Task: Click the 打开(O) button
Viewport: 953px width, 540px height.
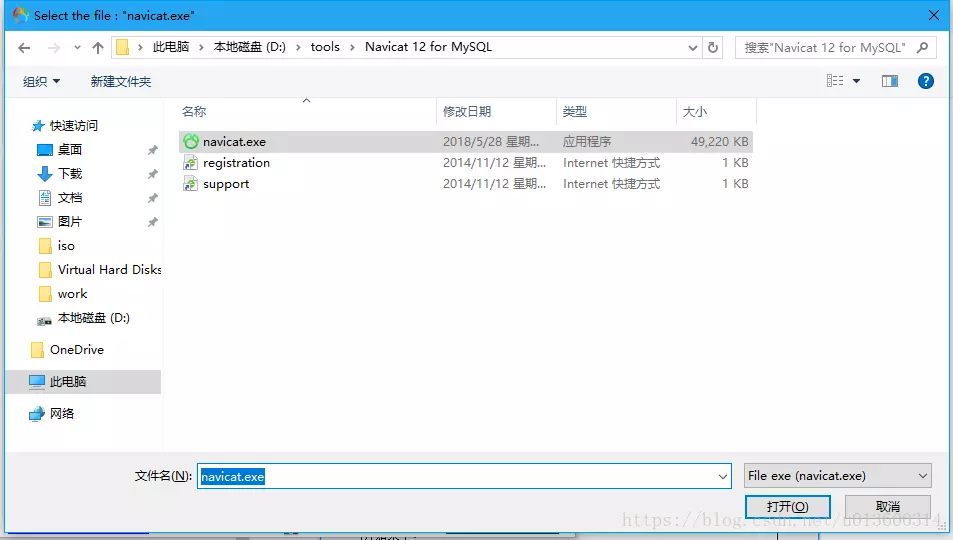Action: [788, 507]
